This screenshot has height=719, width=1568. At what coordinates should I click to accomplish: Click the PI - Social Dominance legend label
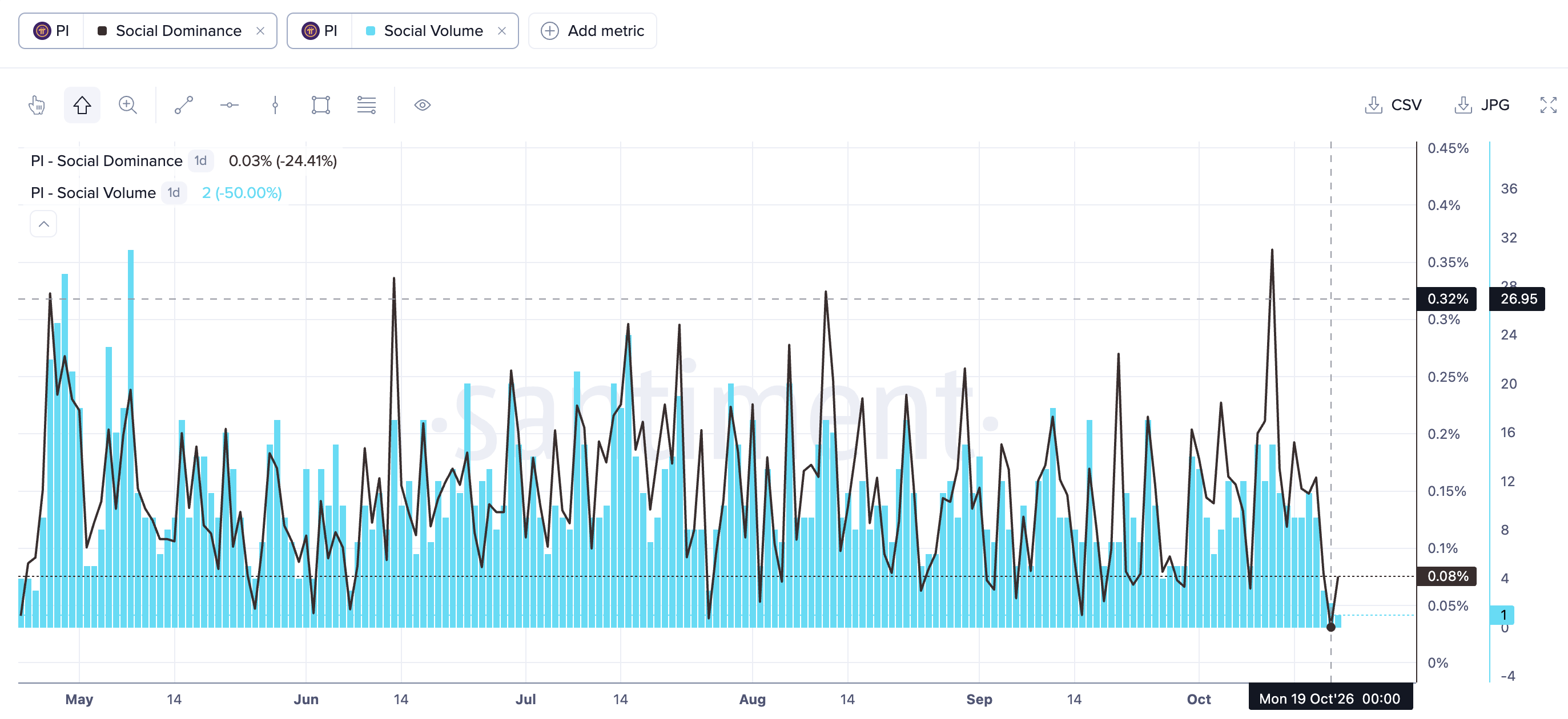pos(107,161)
